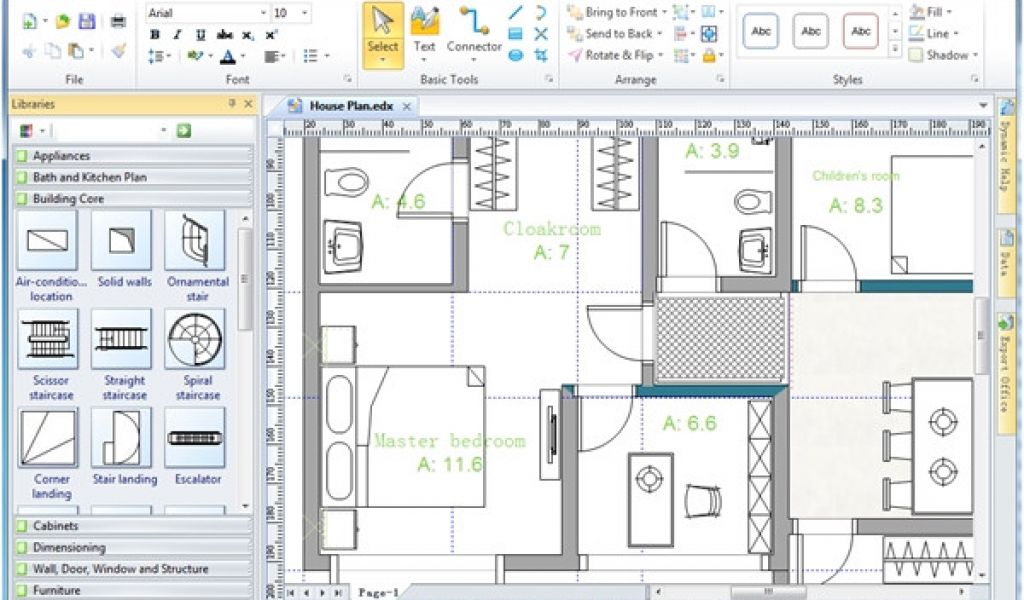Open the Shadow options button

(x=944, y=55)
